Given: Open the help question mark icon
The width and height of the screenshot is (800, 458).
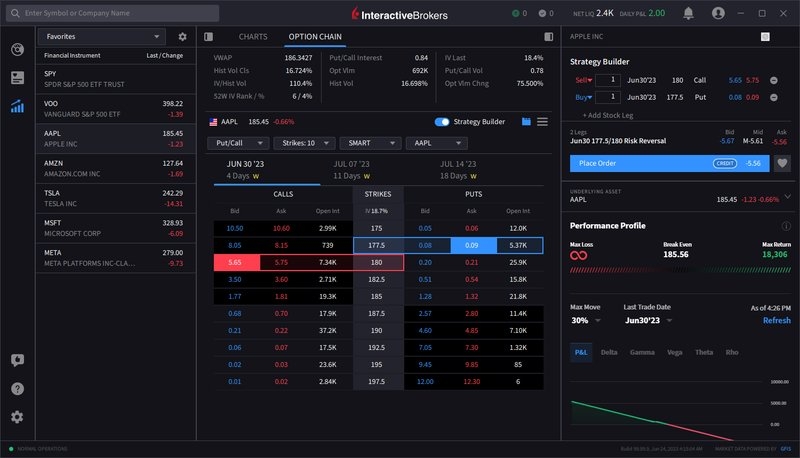Looking at the screenshot, I should tap(17, 389).
